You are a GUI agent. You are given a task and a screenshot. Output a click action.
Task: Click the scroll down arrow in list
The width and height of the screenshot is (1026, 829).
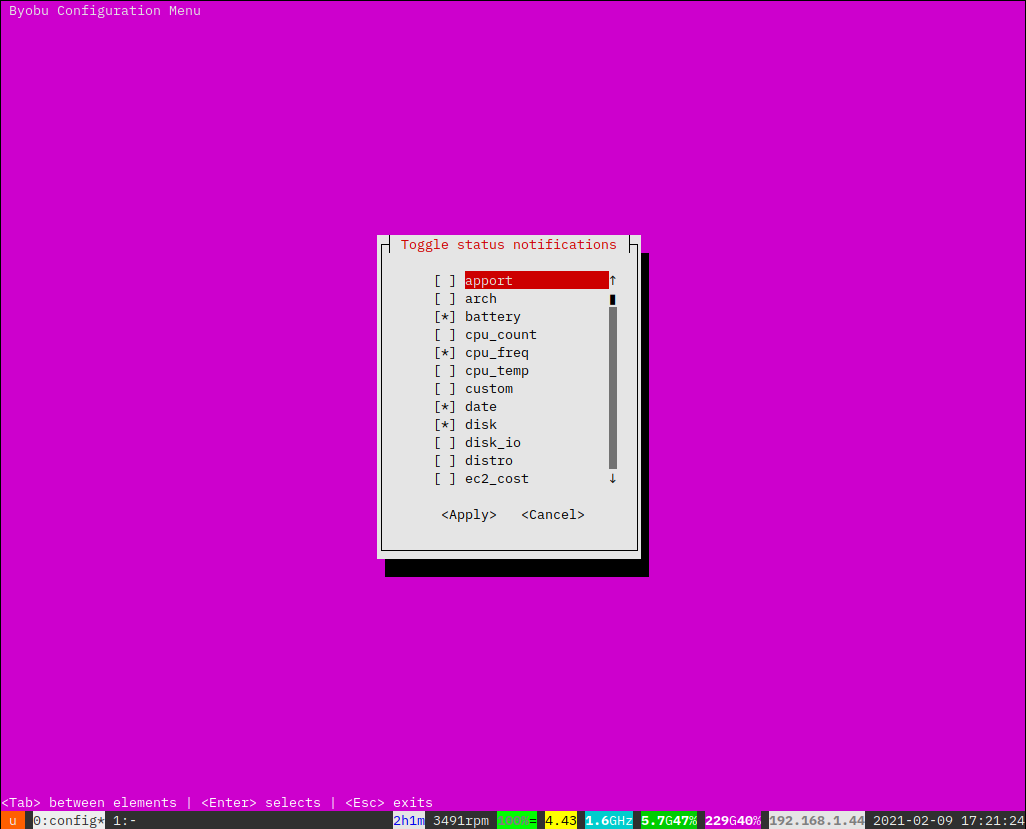612,479
